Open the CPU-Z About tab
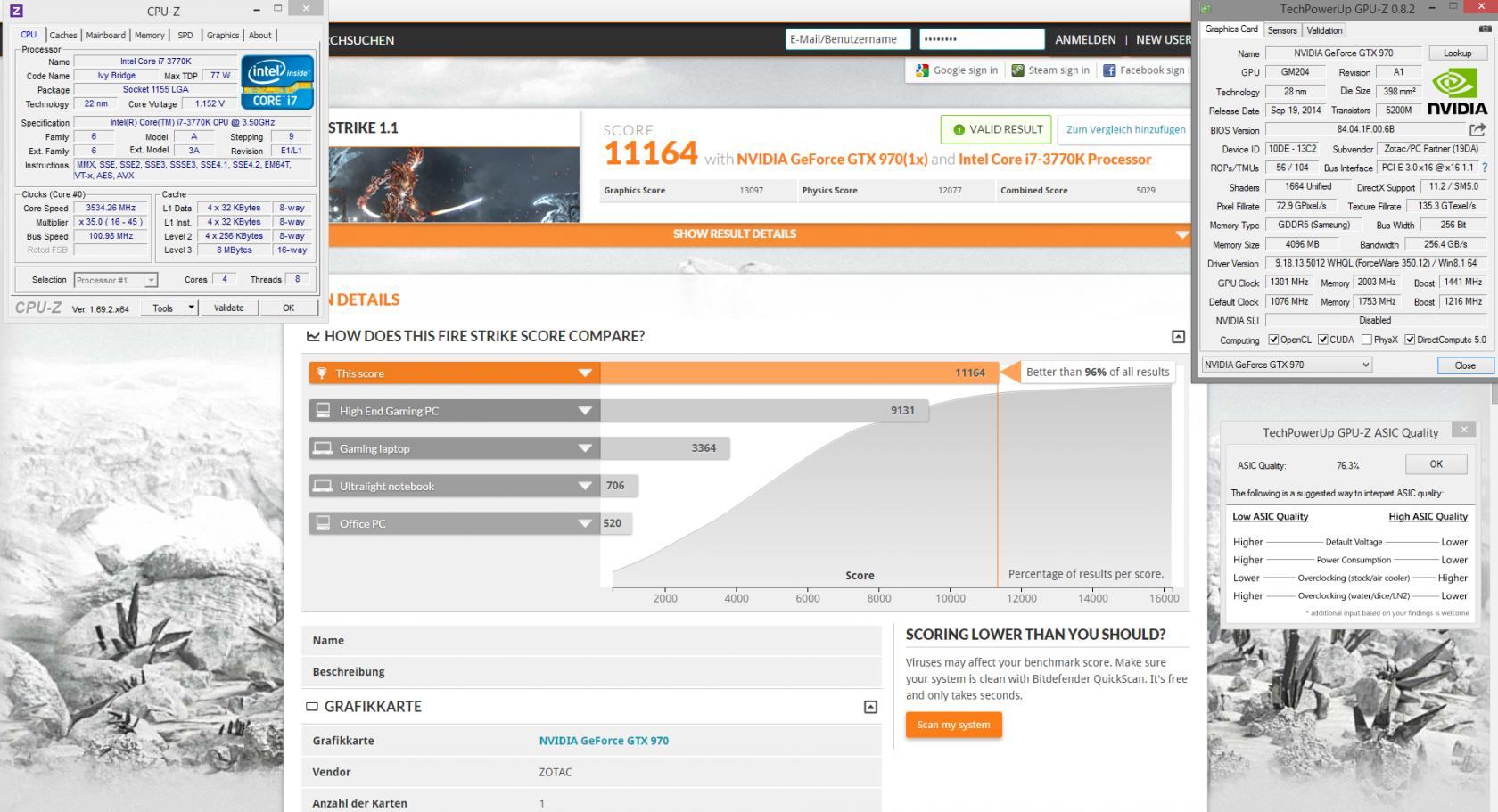Viewport: 1498px width, 812px height. (x=259, y=35)
